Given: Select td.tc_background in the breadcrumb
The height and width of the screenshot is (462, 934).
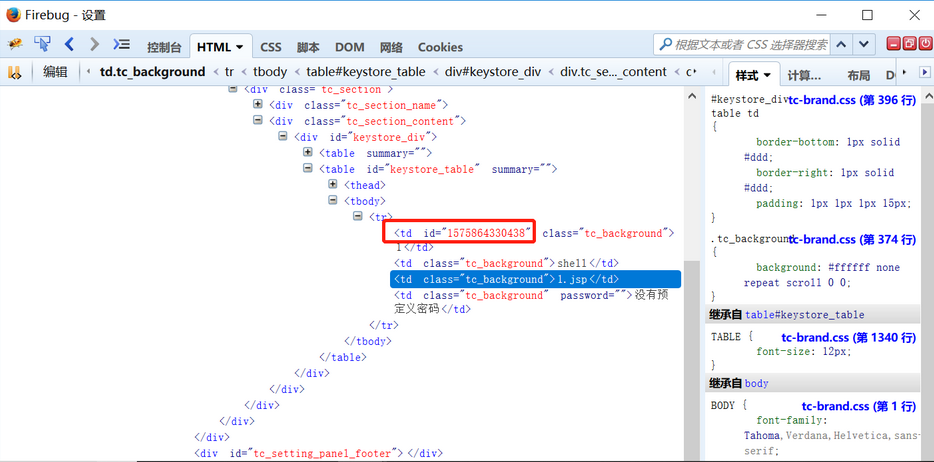Looking at the screenshot, I should coord(152,72).
